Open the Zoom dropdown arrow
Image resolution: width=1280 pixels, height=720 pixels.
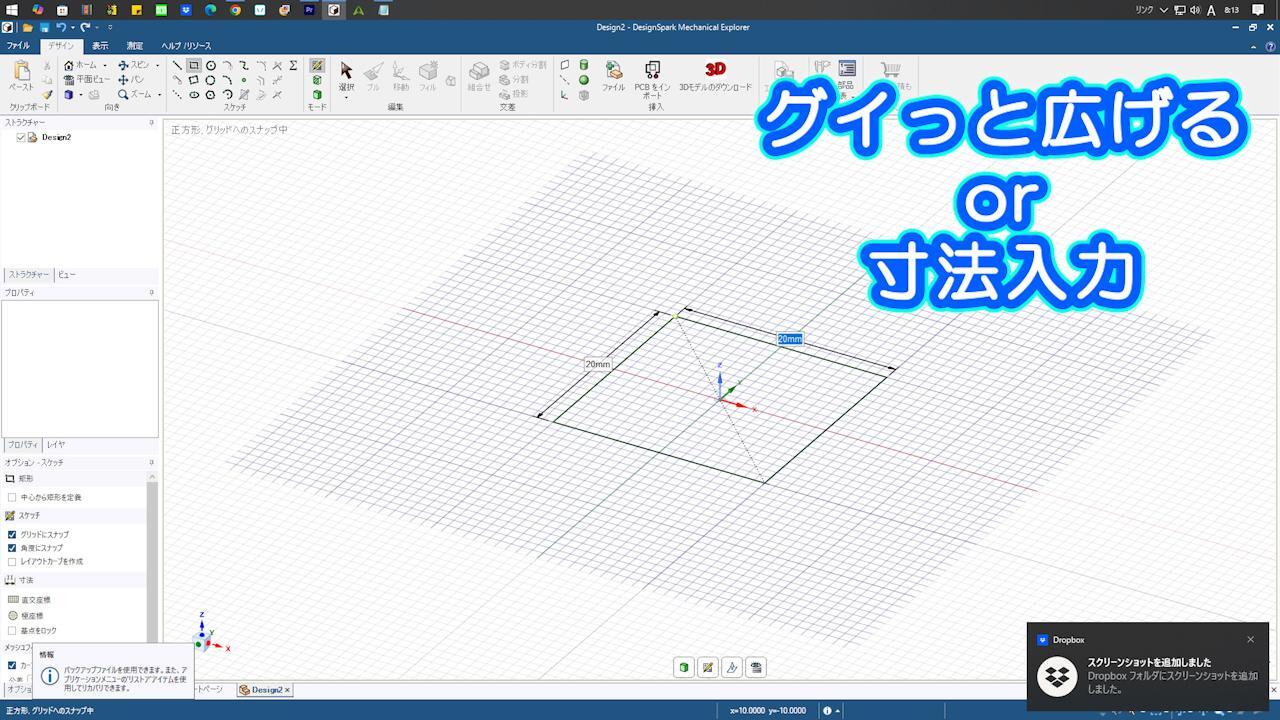click(x=159, y=95)
